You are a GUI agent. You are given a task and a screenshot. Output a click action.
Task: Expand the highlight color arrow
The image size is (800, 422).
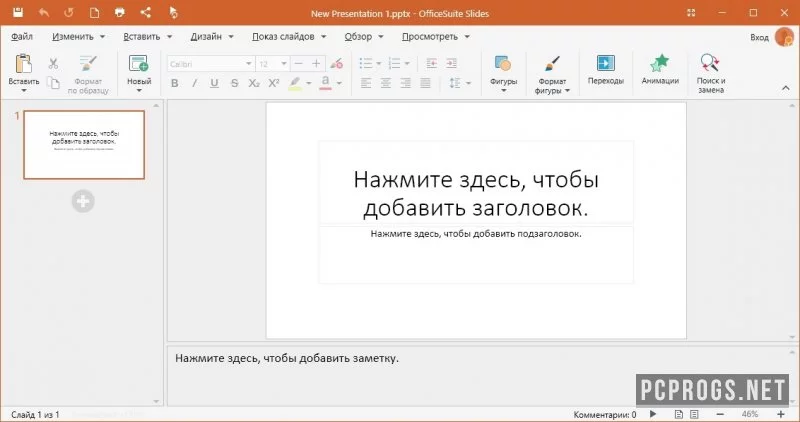309,83
